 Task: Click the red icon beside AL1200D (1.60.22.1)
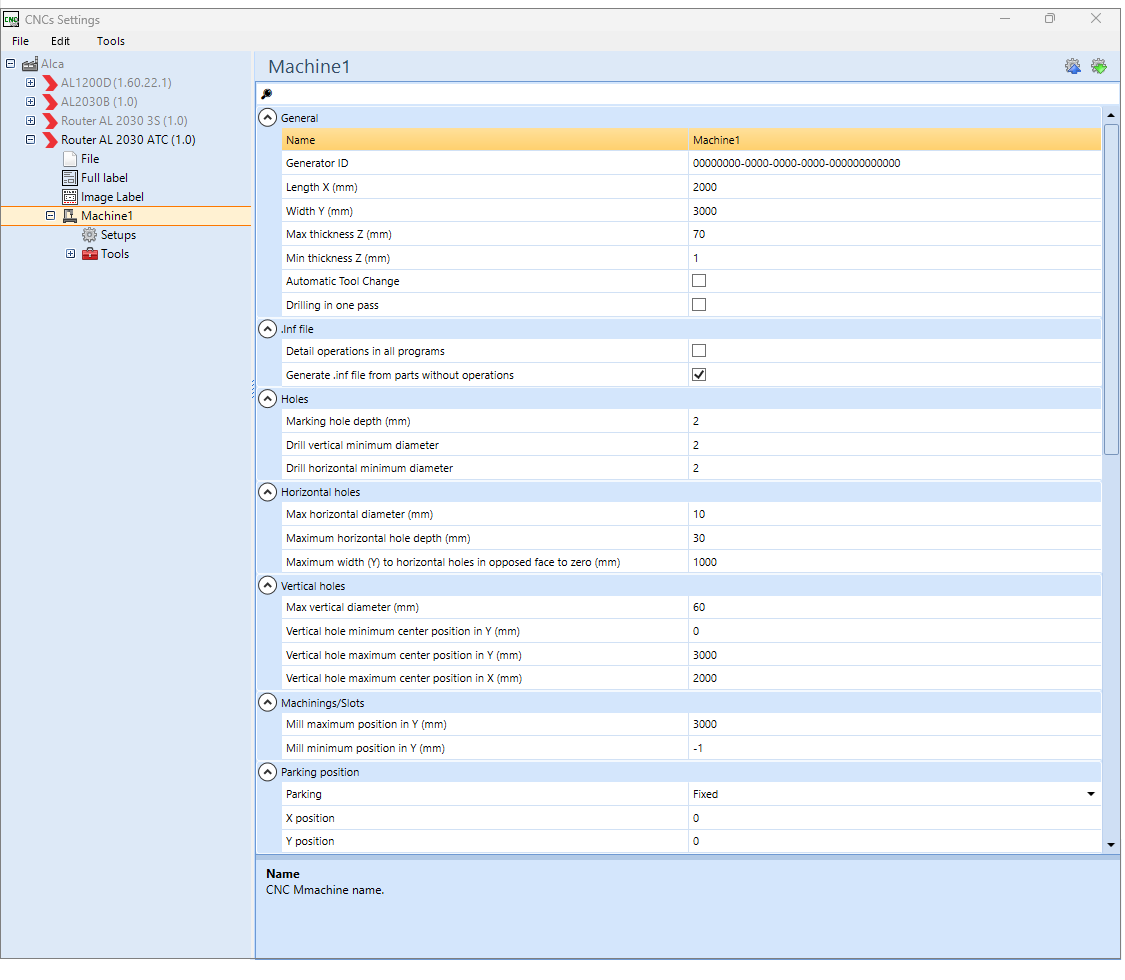tap(50, 83)
